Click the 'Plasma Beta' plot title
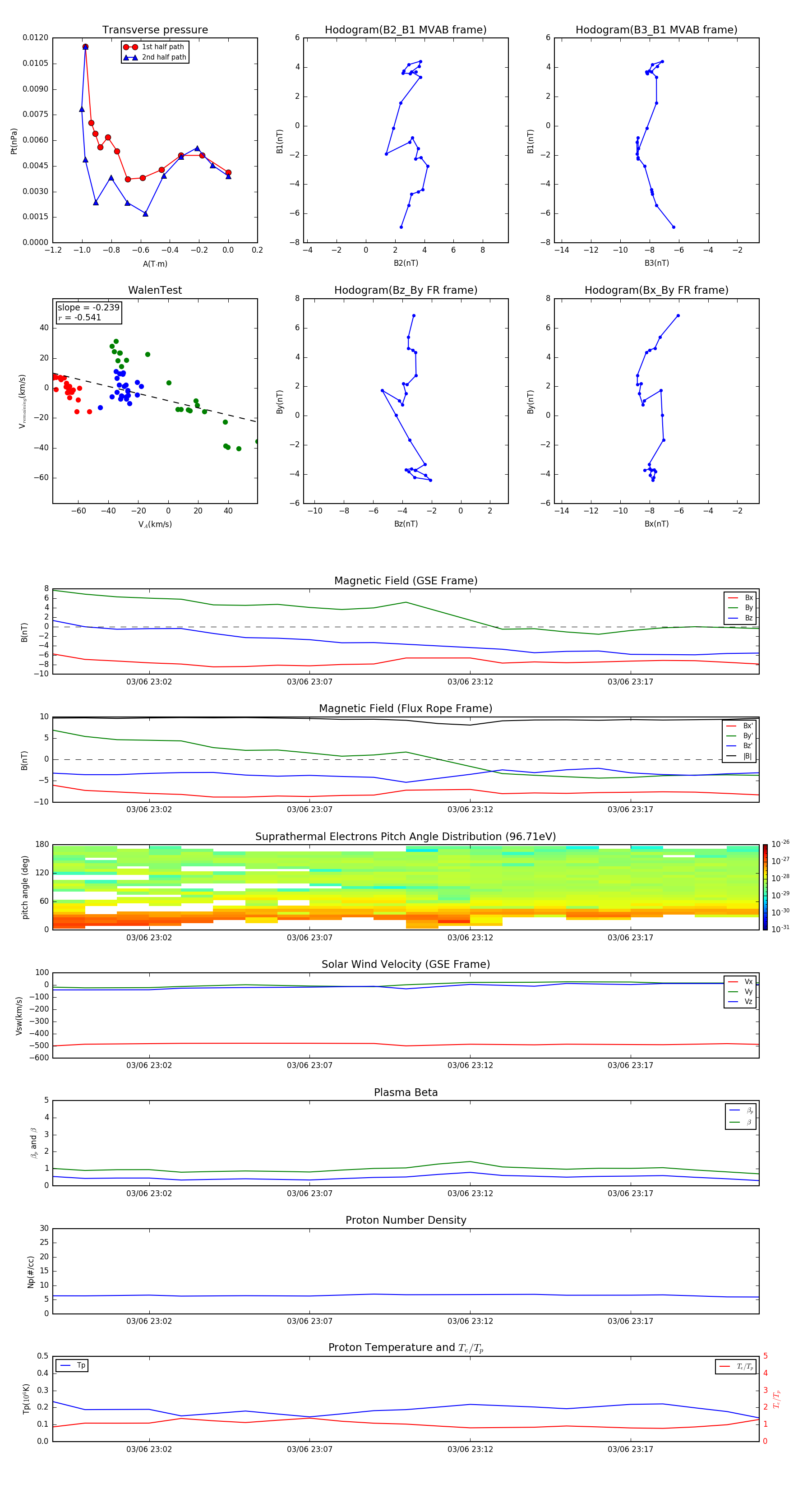 click(406, 1092)
